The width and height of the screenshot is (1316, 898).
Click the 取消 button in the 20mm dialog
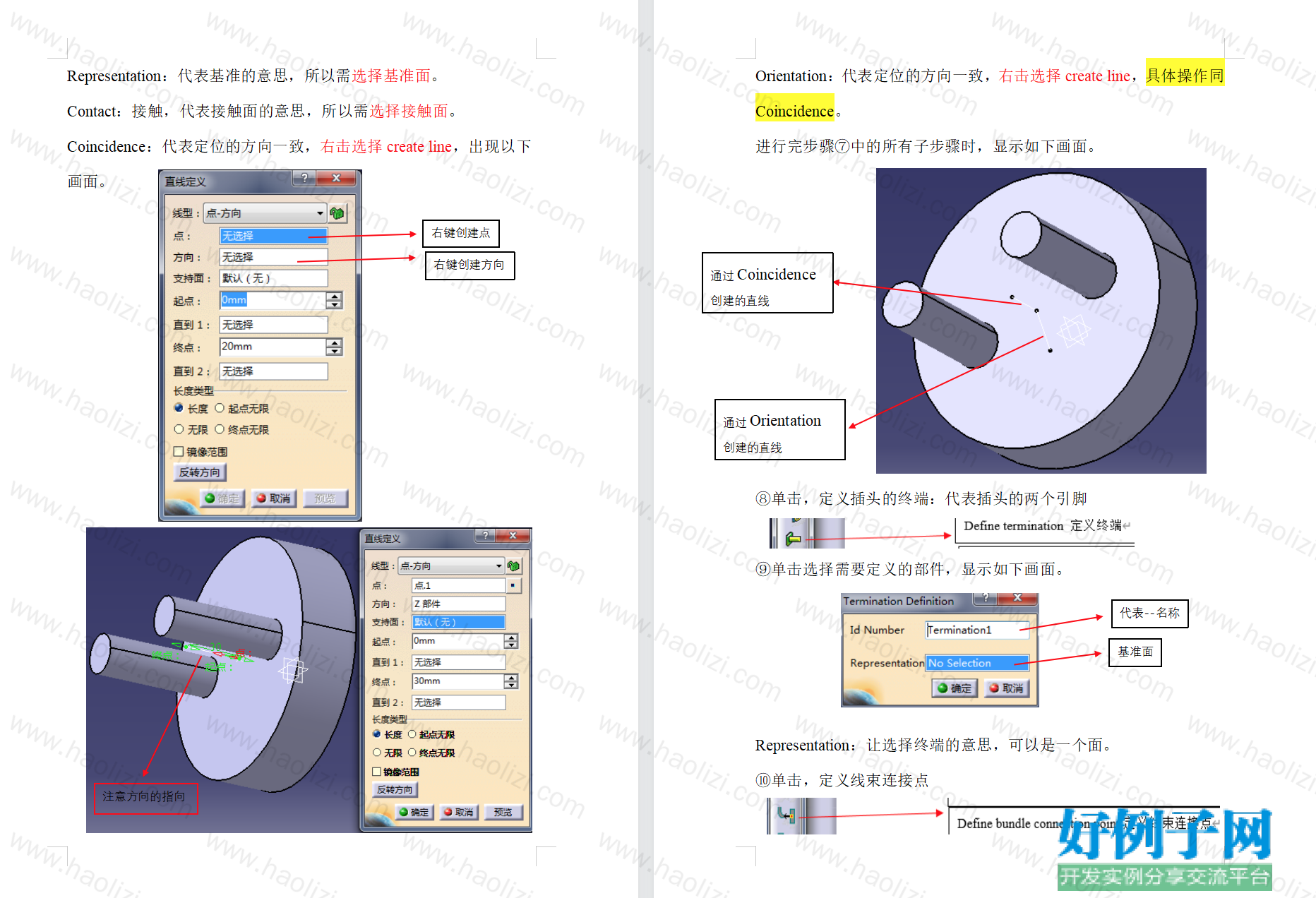(x=274, y=498)
